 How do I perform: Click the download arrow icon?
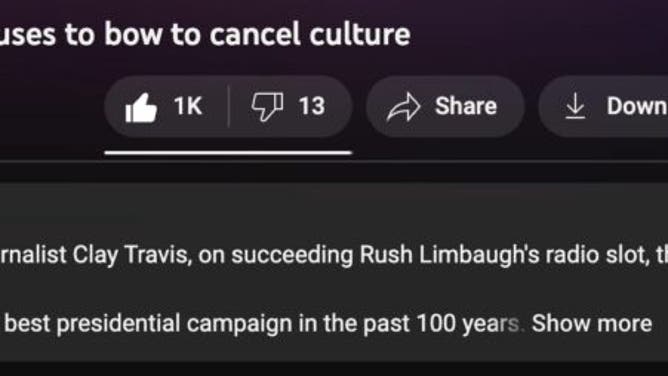coord(575,106)
